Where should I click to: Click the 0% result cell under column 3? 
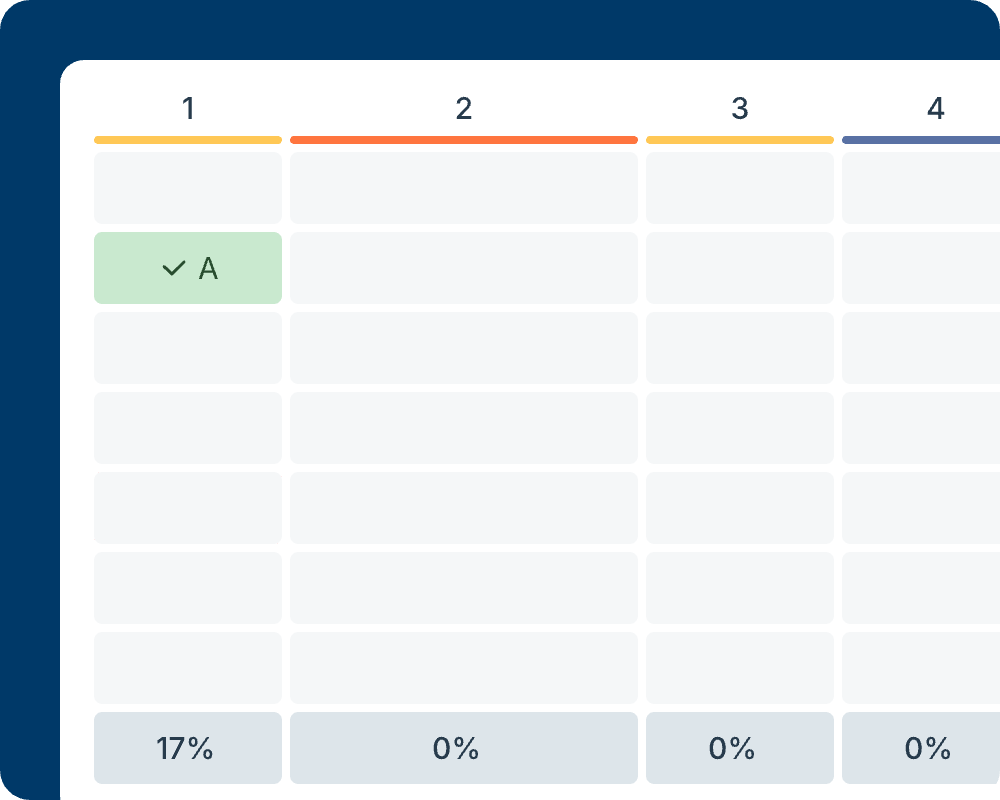[x=740, y=747]
